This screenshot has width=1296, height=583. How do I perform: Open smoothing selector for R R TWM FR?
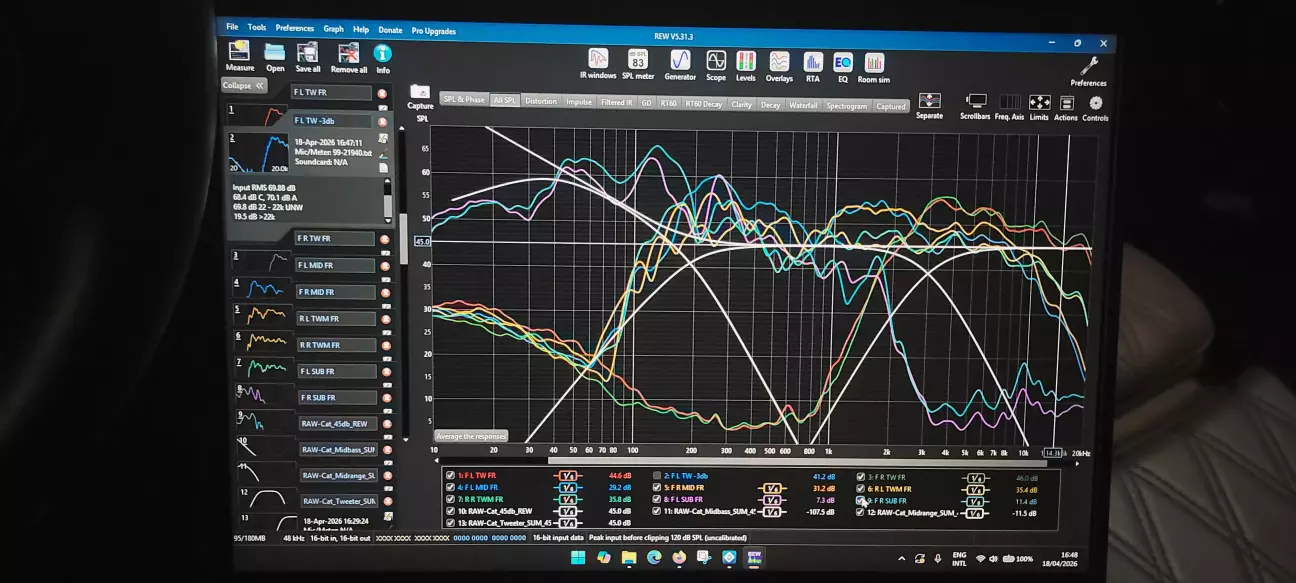pyautogui.click(x=568, y=499)
